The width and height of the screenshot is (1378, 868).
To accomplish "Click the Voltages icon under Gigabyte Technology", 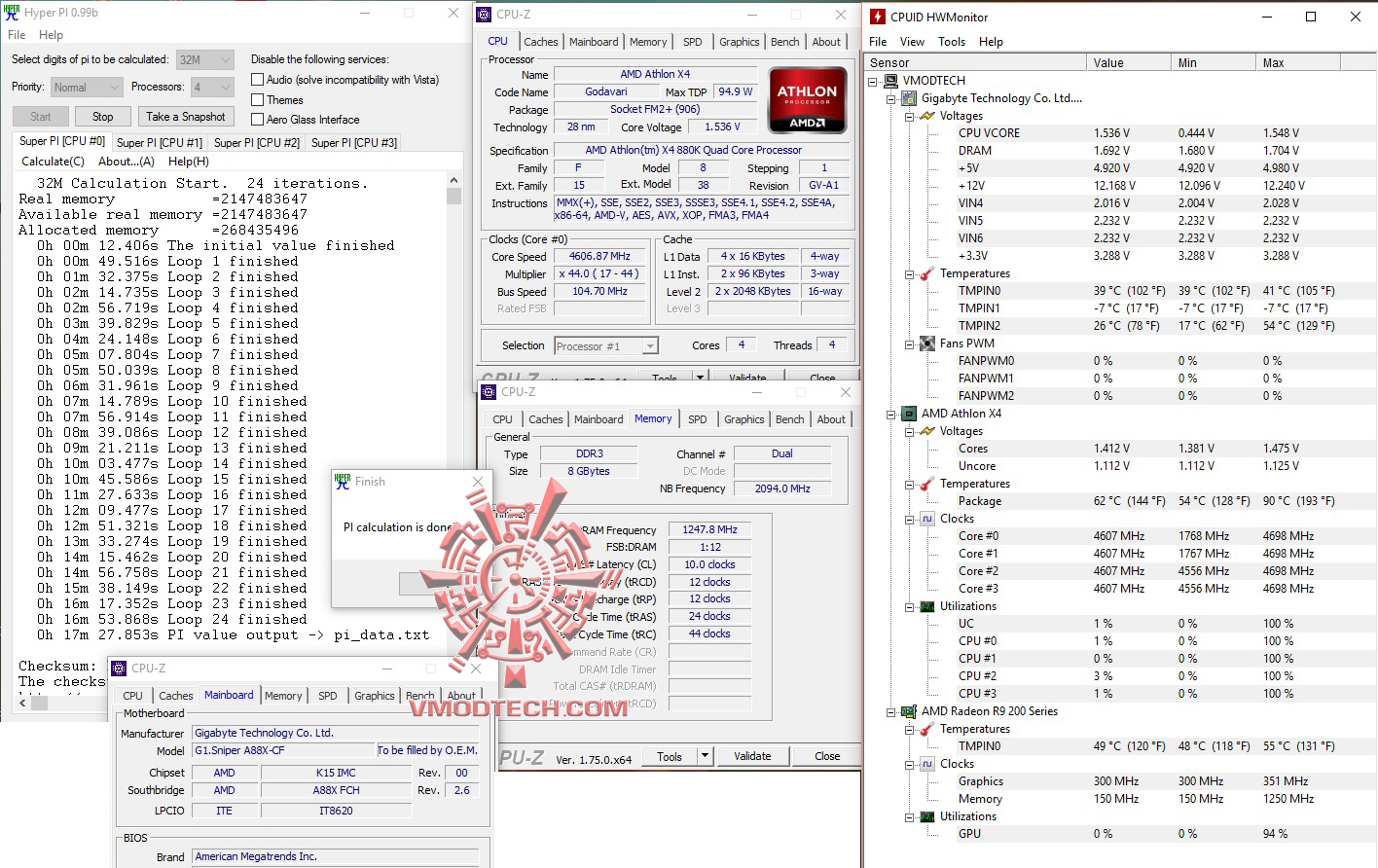I will click(x=927, y=116).
